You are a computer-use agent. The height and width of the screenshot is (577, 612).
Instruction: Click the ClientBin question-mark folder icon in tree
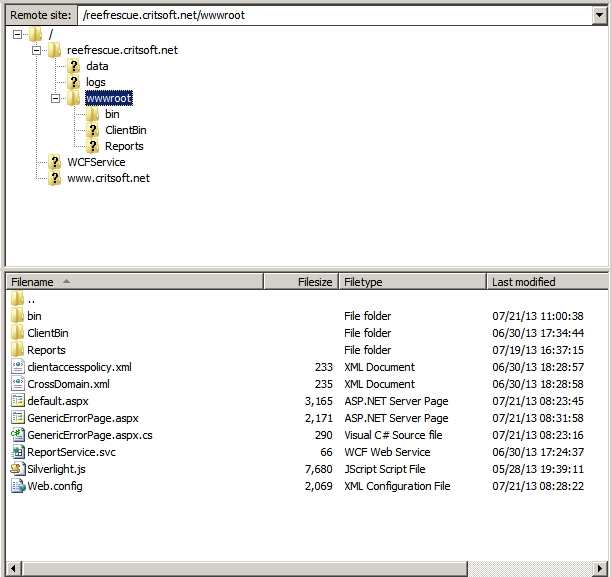point(93,130)
